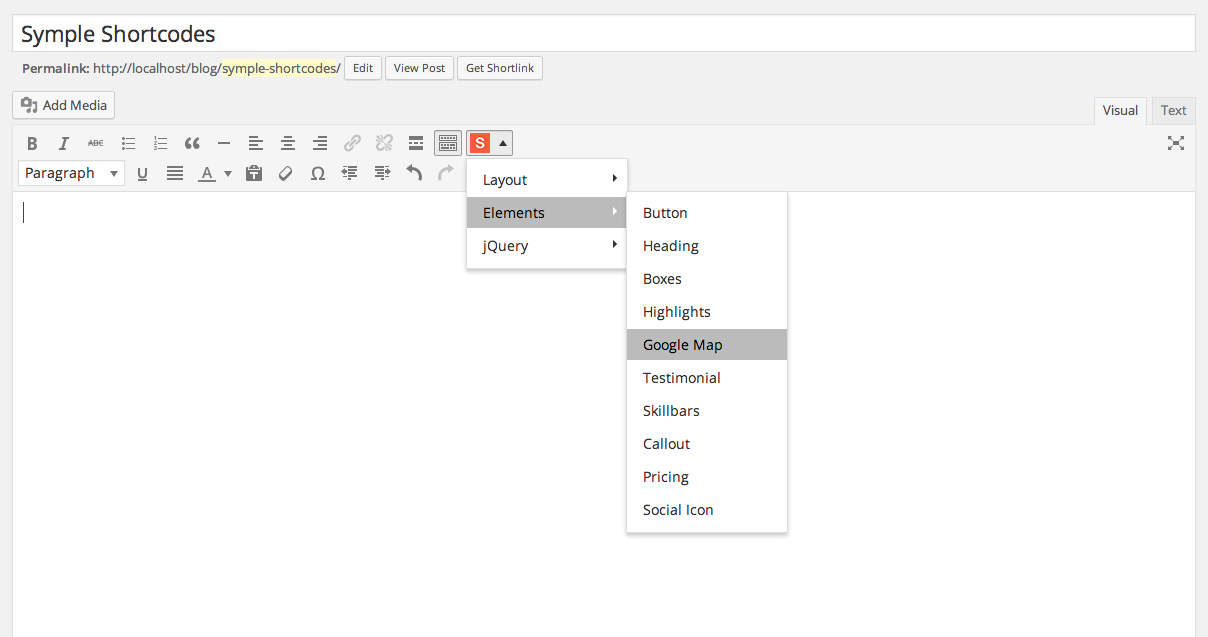Enter distraction-free fullscreen mode
Image resolution: width=1208 pixels, height=637 pixels.
click(x=1176, y=143)
